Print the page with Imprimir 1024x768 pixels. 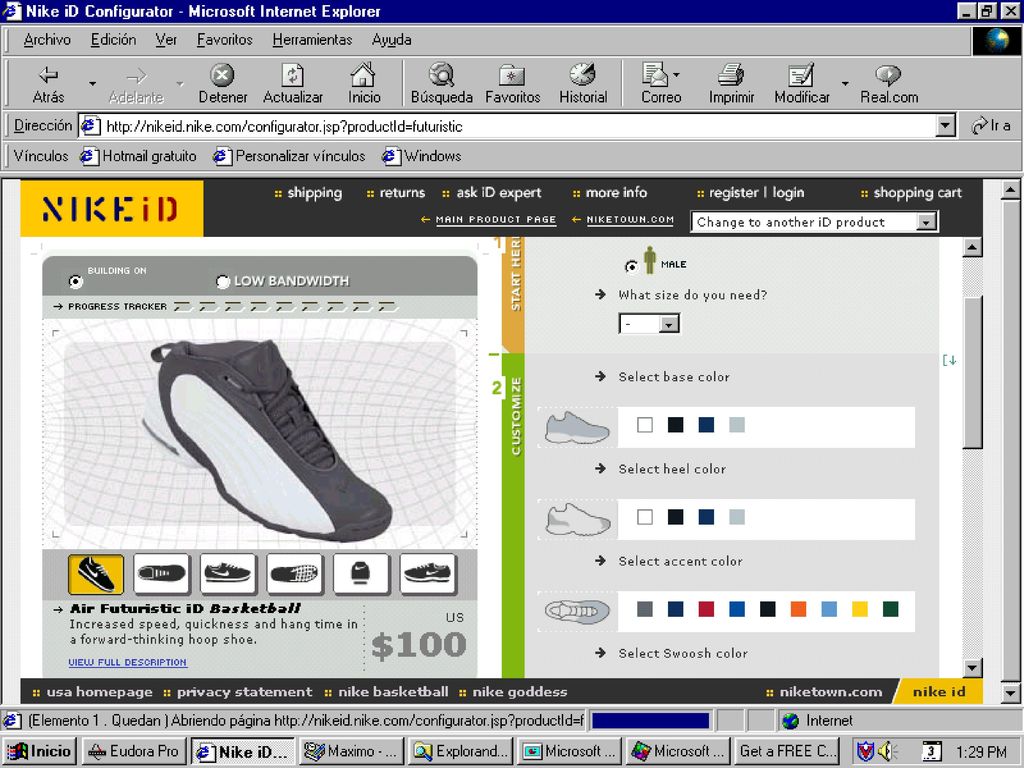coord(731,84)
